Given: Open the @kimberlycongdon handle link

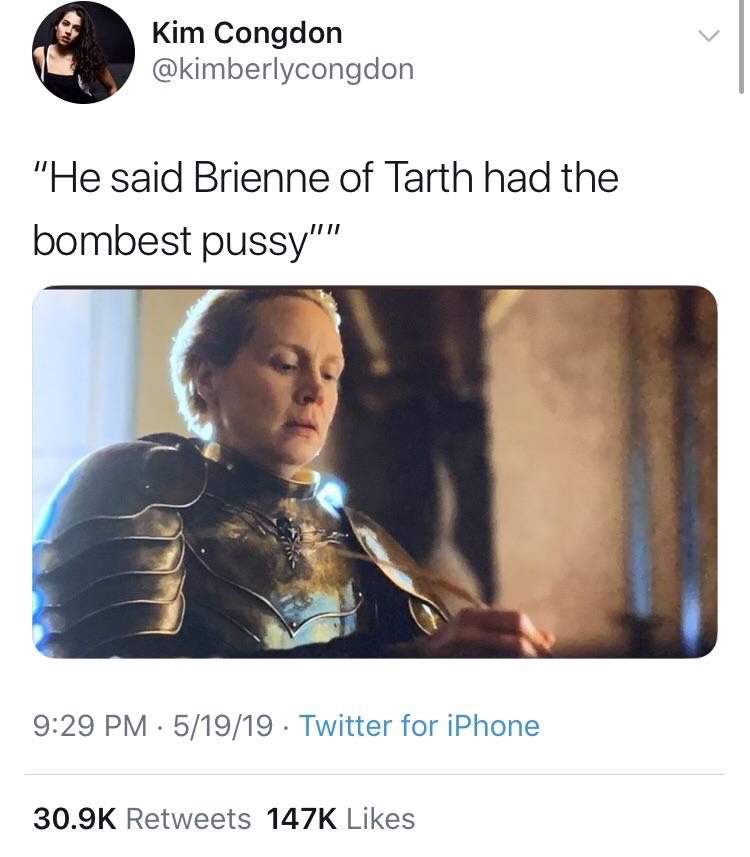Looking at the screenshot, I should (282, 68).
